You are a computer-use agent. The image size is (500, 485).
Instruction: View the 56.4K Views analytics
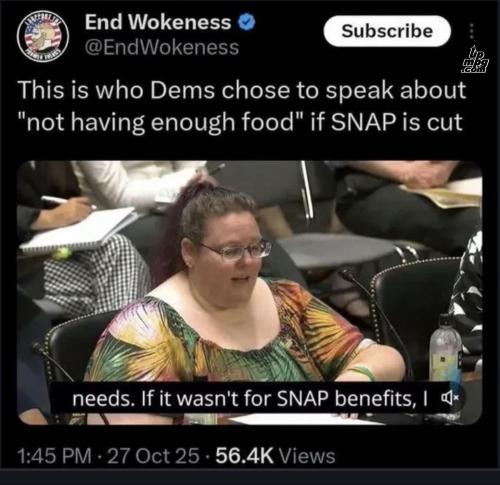pos(275,456)
